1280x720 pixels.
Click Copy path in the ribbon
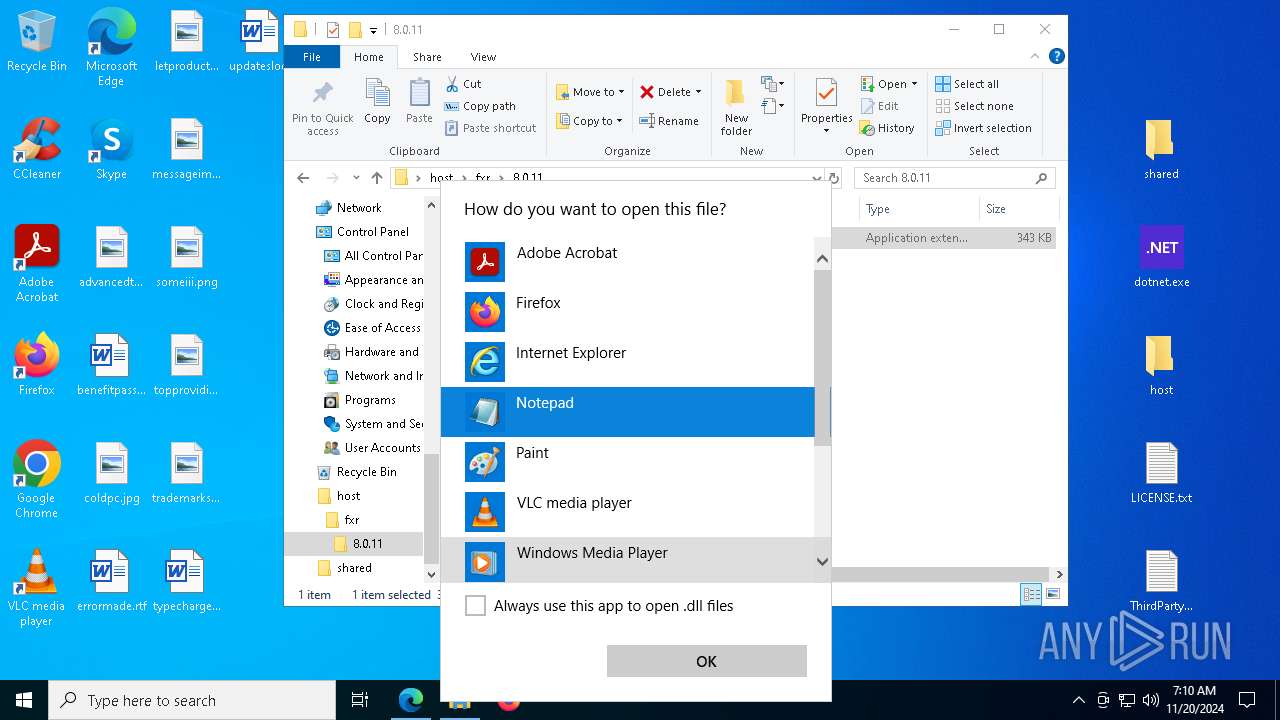coord(480,106)
